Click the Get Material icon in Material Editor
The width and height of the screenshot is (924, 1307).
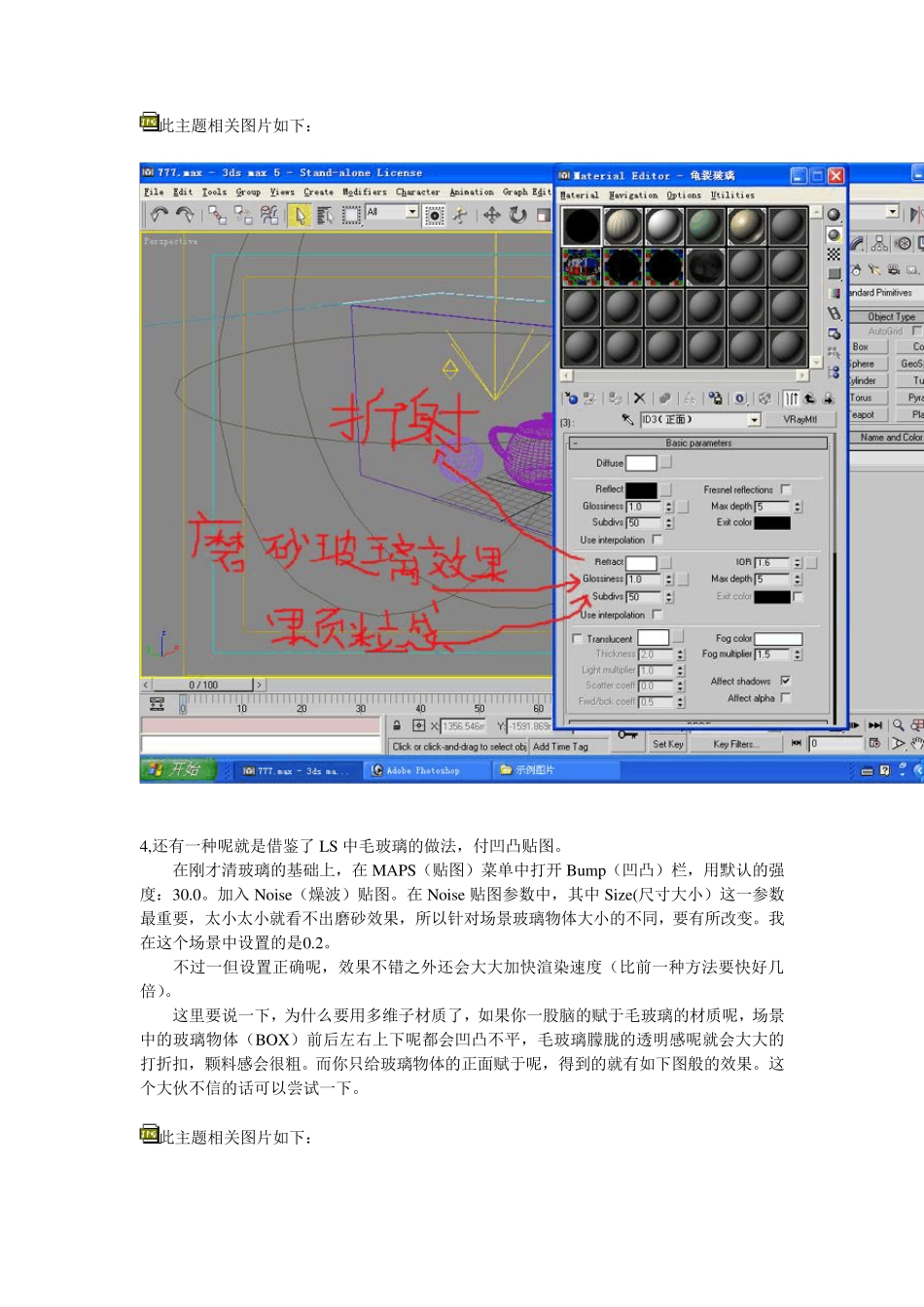[x=572, y=398]
